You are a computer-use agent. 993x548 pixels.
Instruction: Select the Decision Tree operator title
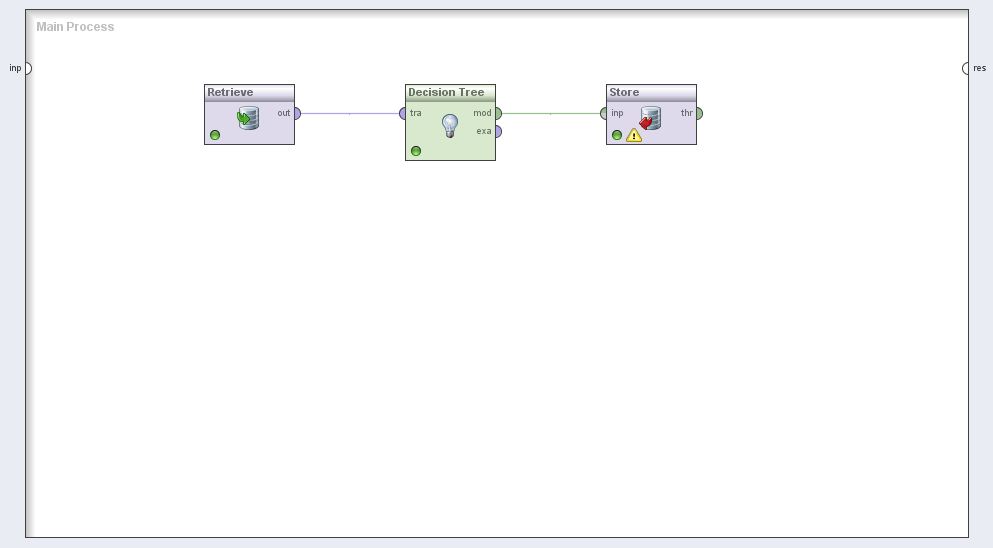click(x=446, y=92)
